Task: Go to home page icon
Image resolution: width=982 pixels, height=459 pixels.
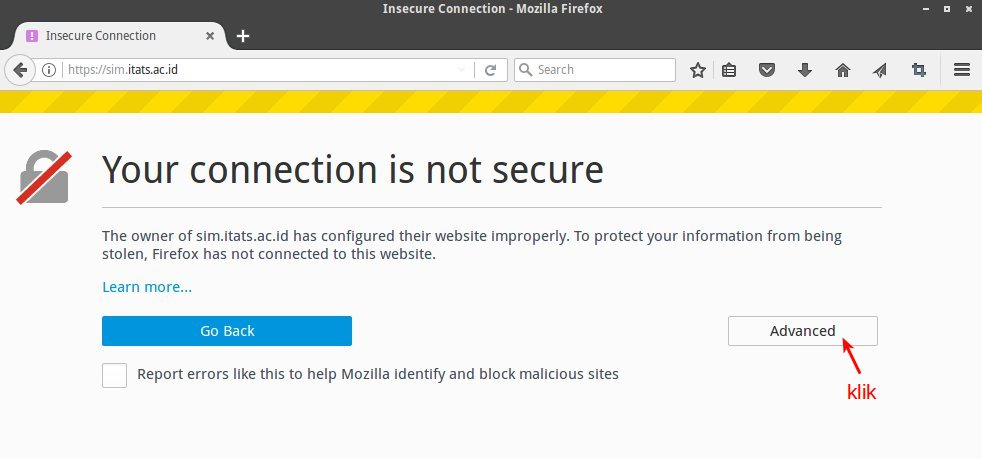Action: pos(843,70)
